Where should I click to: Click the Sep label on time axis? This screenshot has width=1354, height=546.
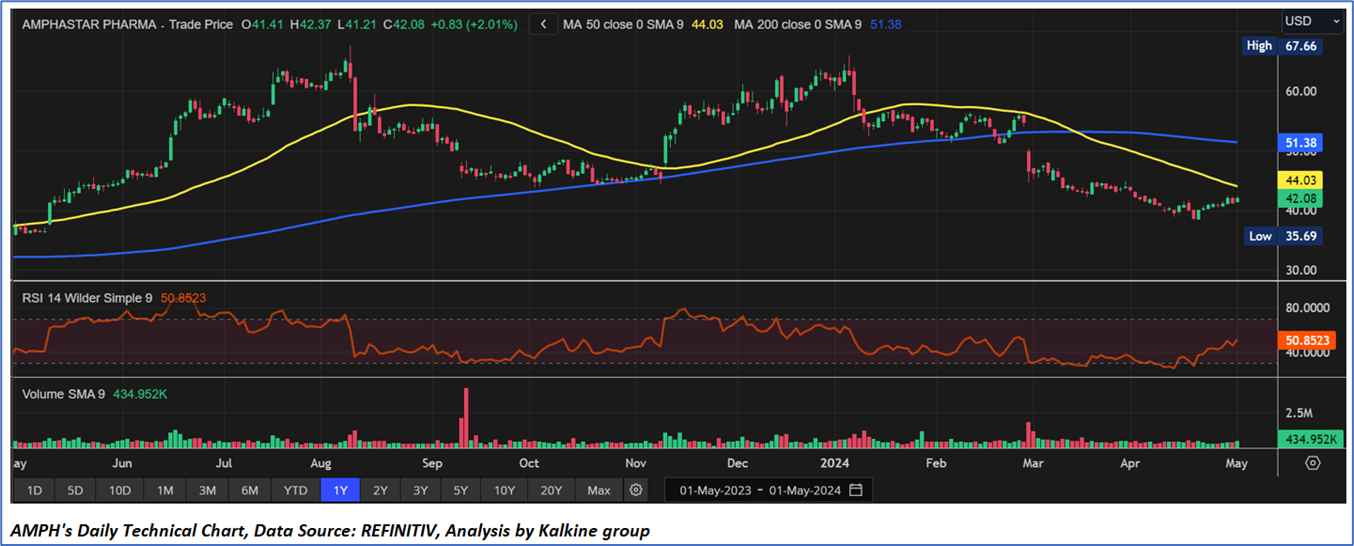432,463
